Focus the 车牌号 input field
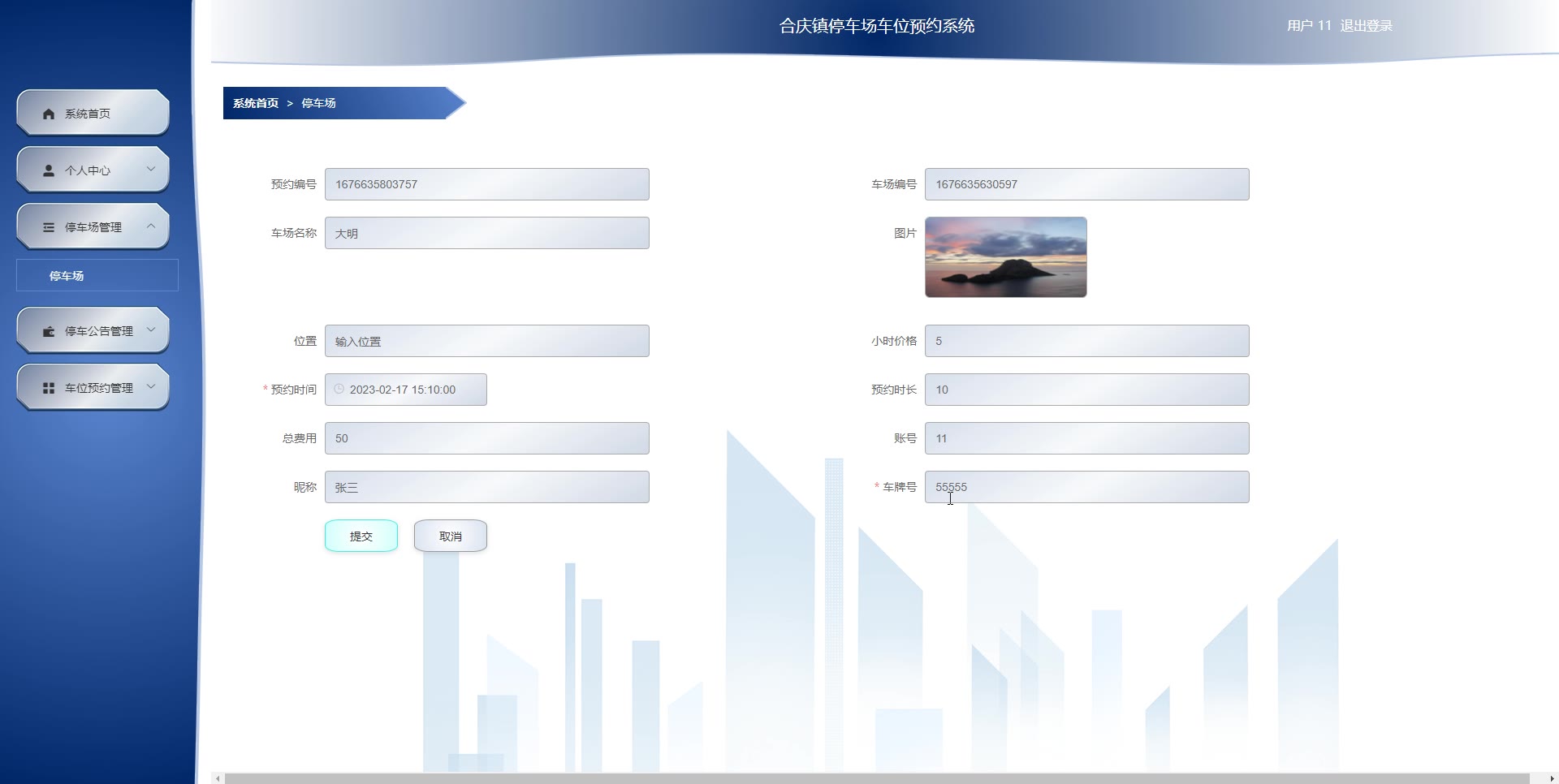Screen dimensions: 1559x784 (1087, 487)
